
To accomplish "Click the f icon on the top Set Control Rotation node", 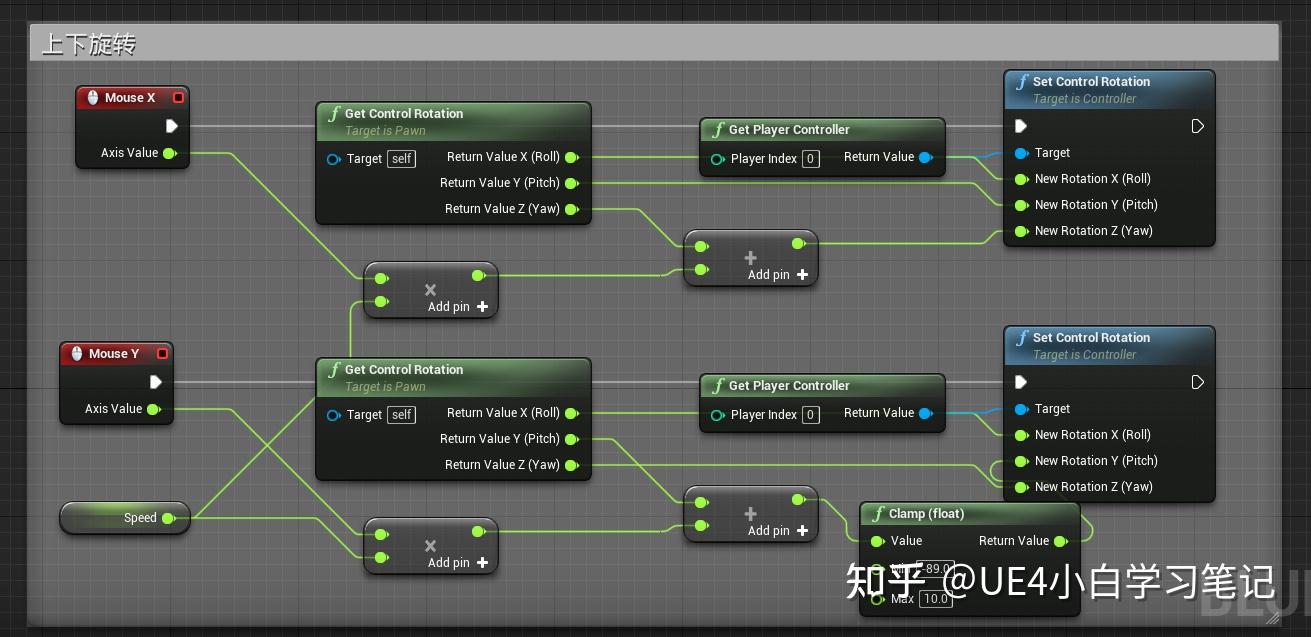I will [x=1022, y=82].
